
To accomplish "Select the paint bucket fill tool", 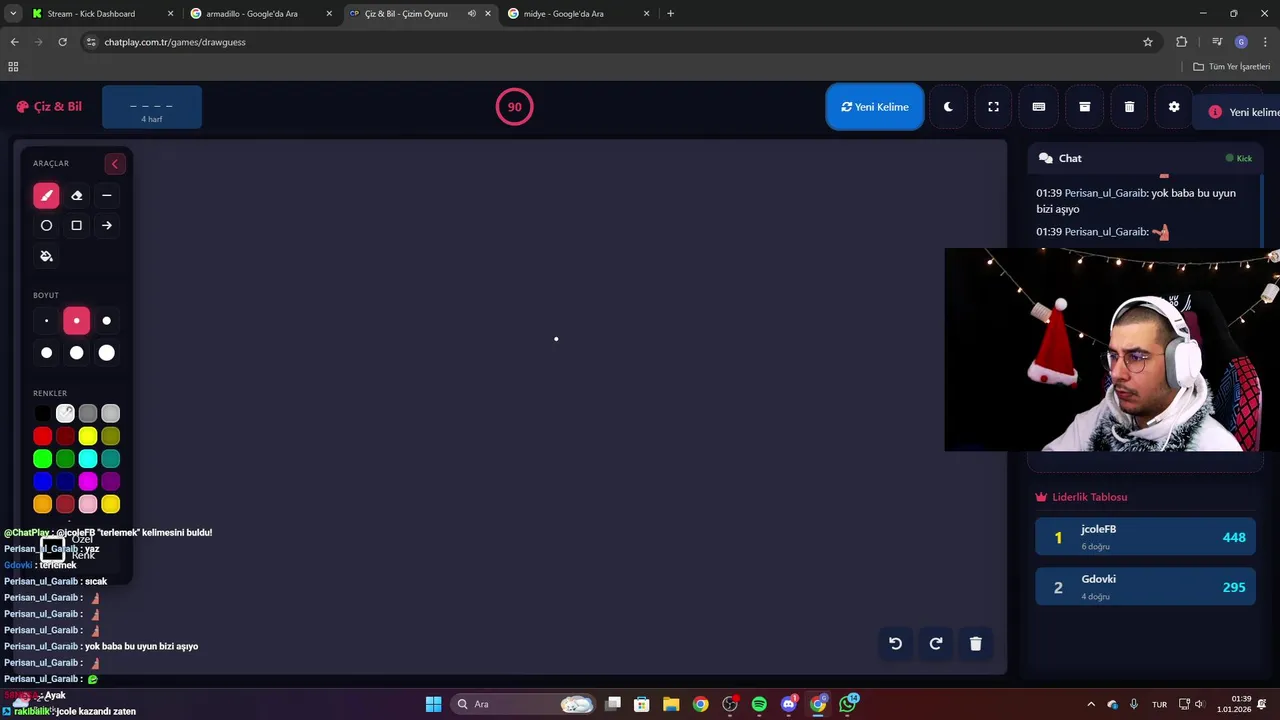I will pos(46,256).
